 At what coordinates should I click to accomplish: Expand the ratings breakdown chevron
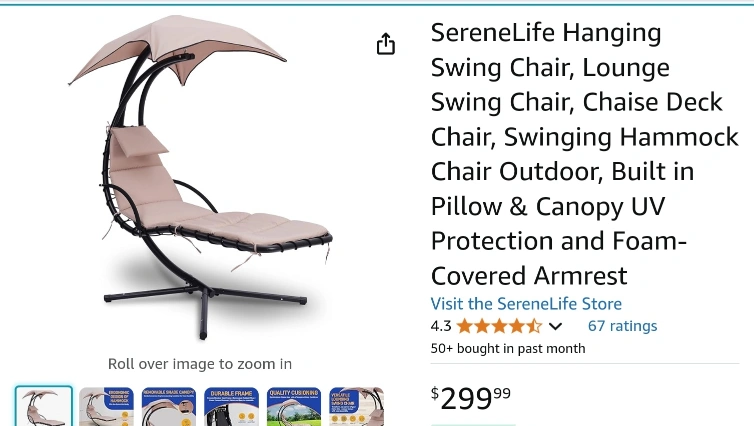[555, 326]
